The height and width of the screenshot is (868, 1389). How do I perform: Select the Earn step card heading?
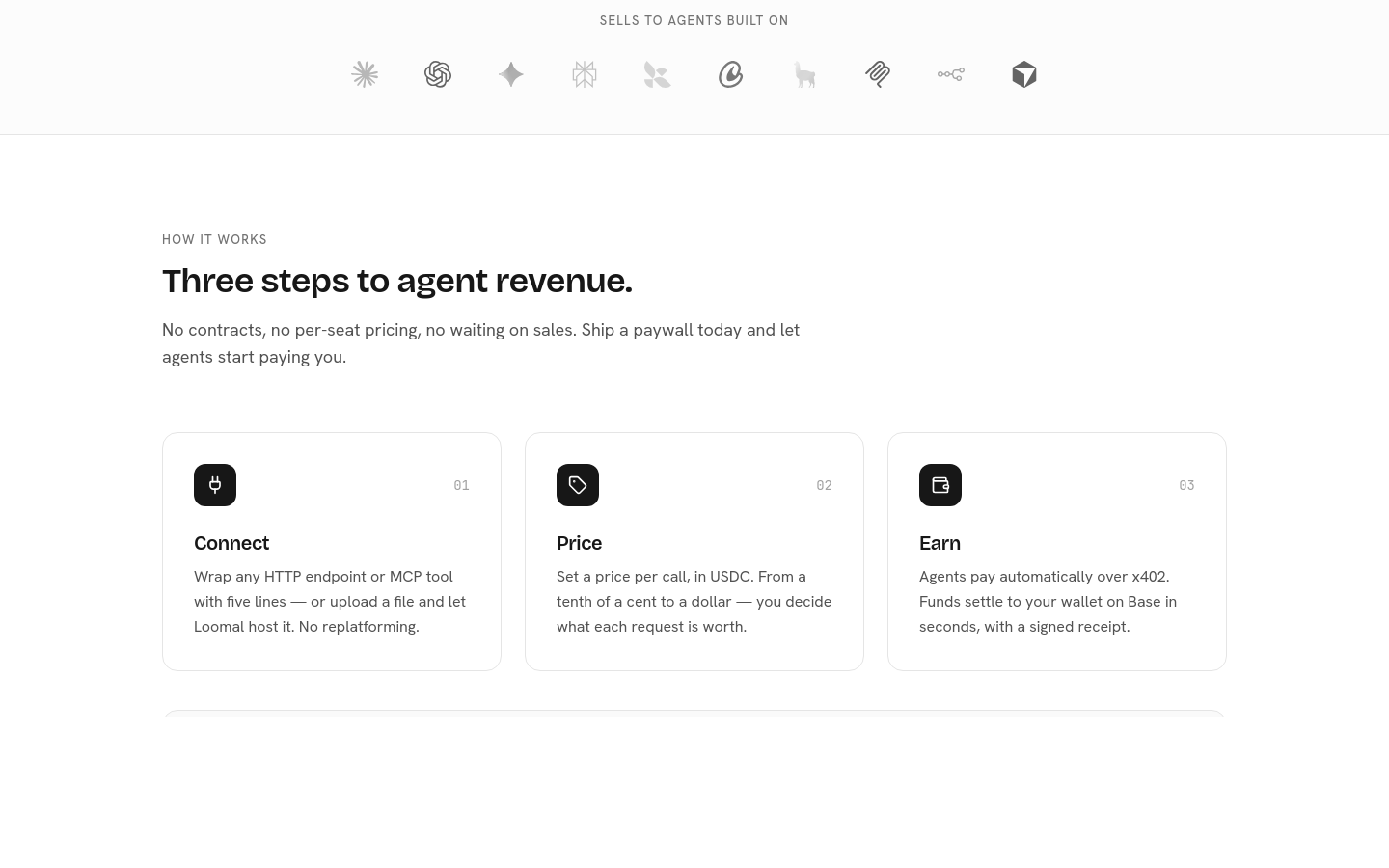point(940,543)
